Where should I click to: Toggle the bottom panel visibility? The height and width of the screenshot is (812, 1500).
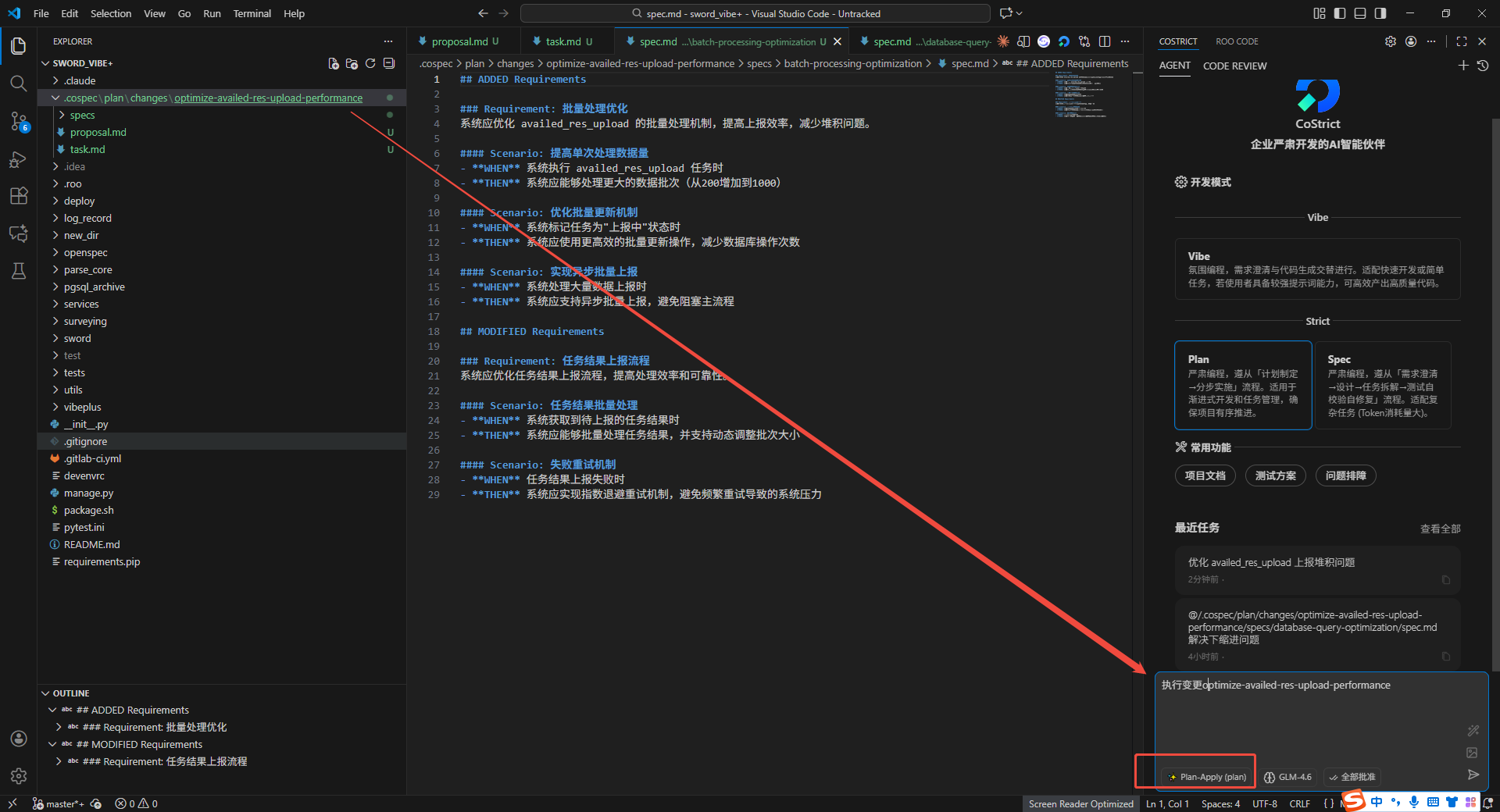1360,13
